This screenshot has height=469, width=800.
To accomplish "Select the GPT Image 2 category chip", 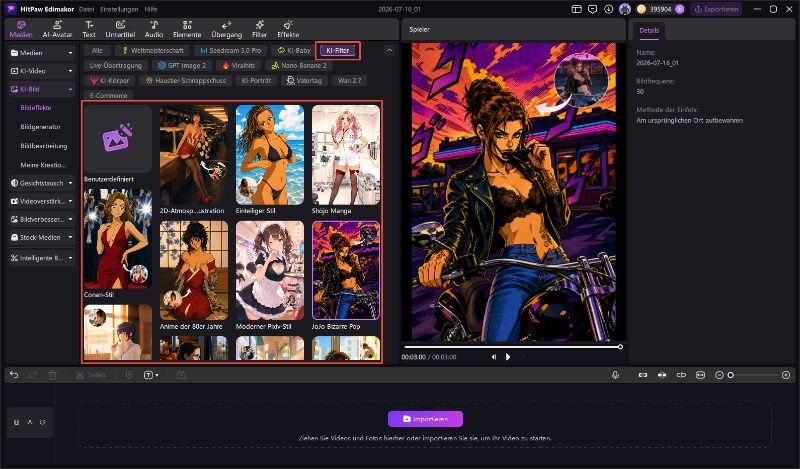I will point(182,65).
